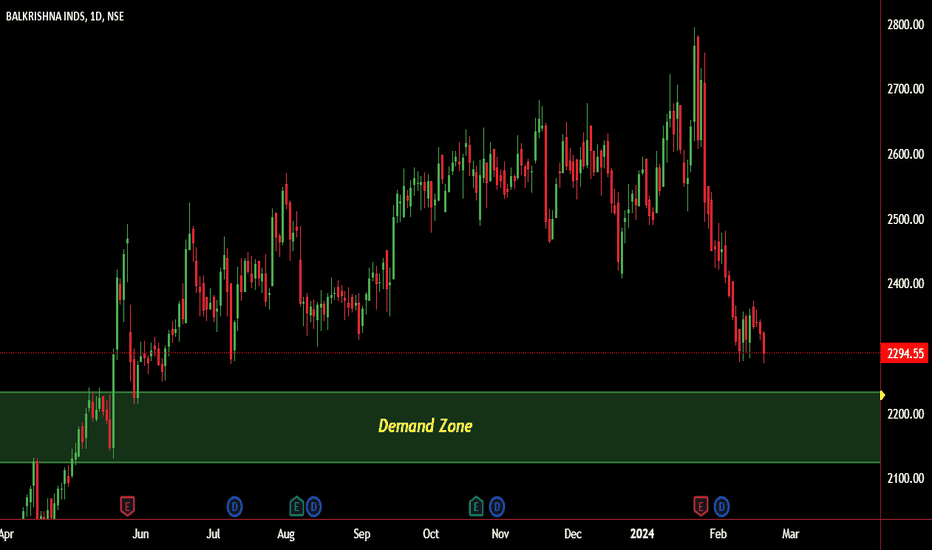The image size is (932, 550).
Task: Open the red earnings E marker after 2024
Action: 701,506
